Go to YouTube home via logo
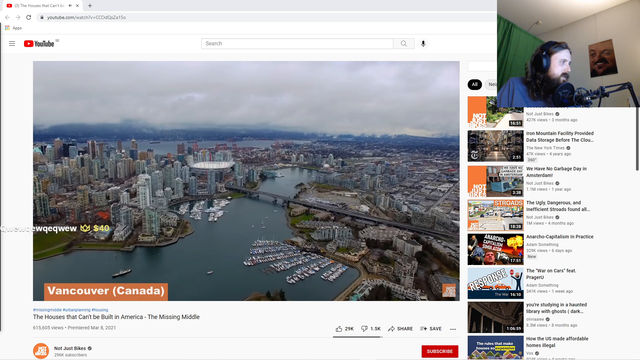 pyautogui.click(x=39, y=44)
